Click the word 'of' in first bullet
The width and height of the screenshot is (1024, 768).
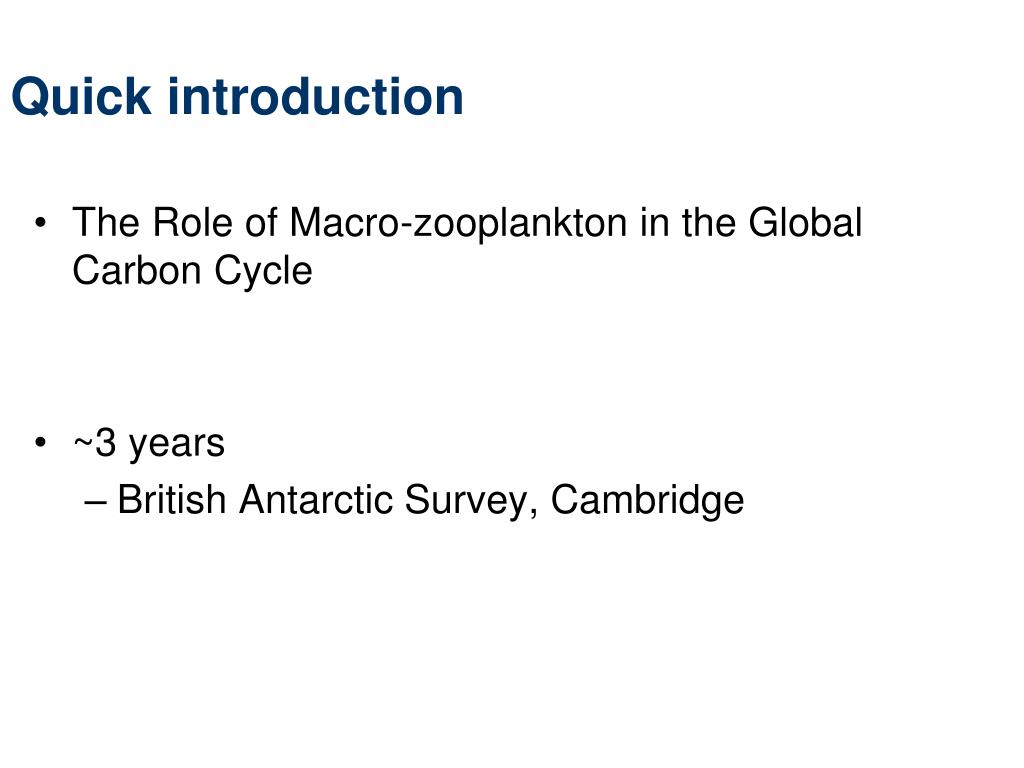261,222
